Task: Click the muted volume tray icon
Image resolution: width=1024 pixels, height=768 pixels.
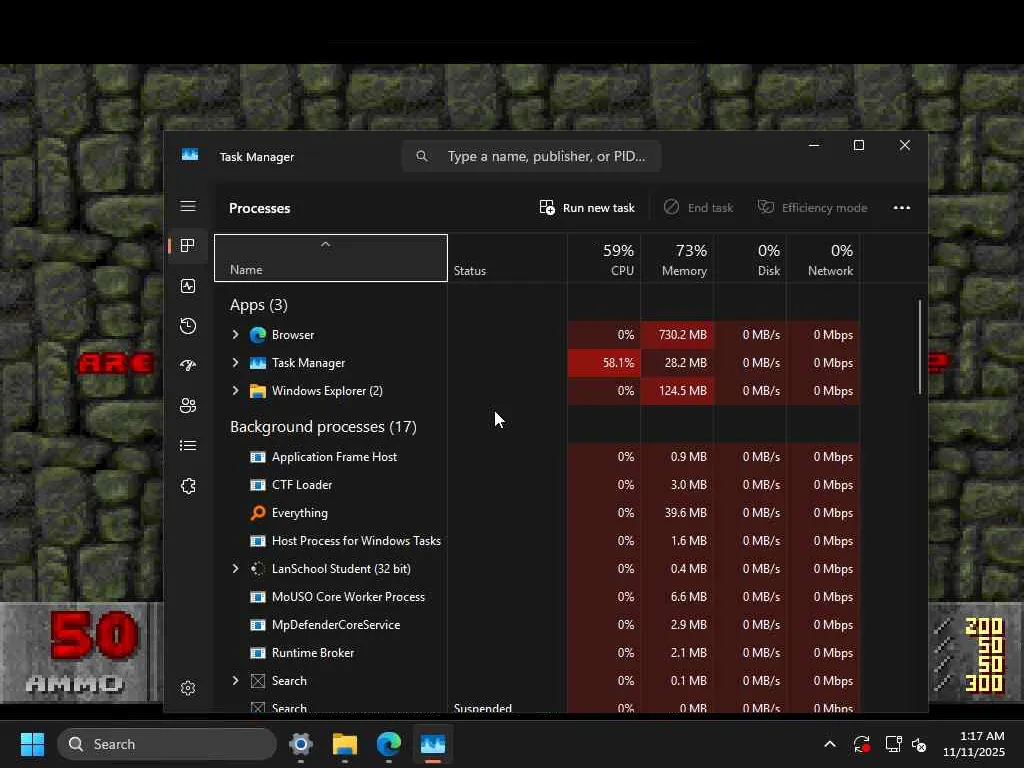Action: pos(920,744)
